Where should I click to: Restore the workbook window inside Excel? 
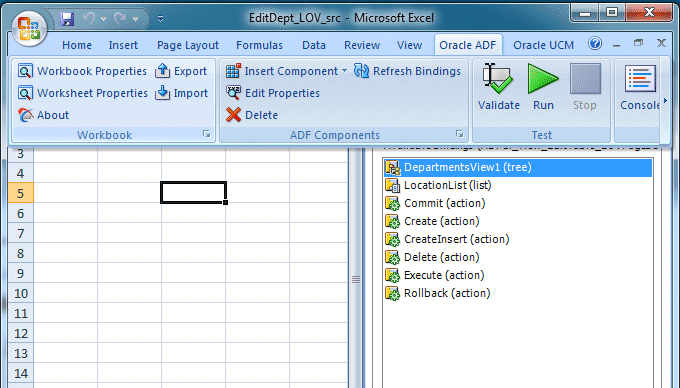coord(638,43)
